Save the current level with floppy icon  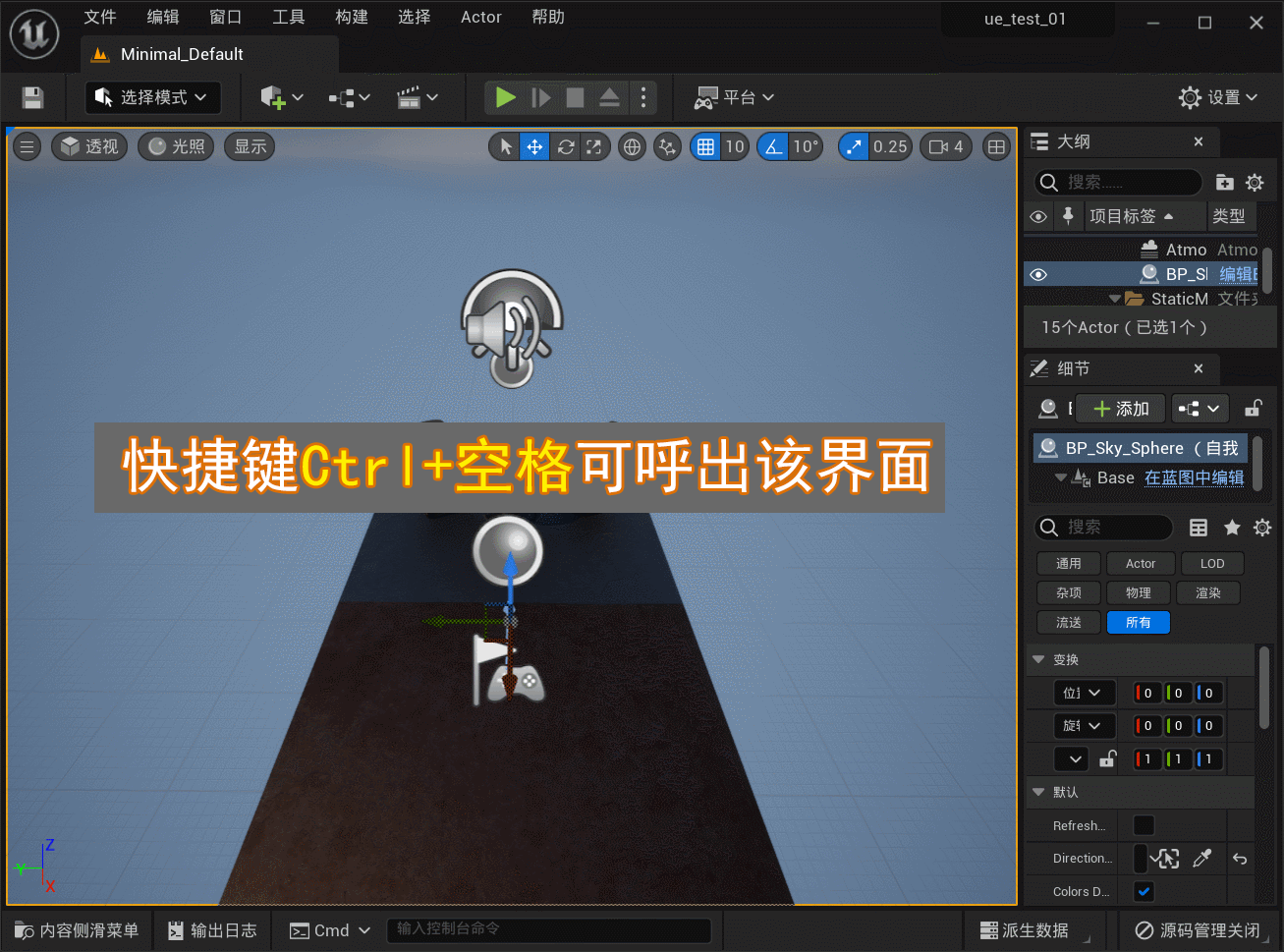[x=32, y=97]
